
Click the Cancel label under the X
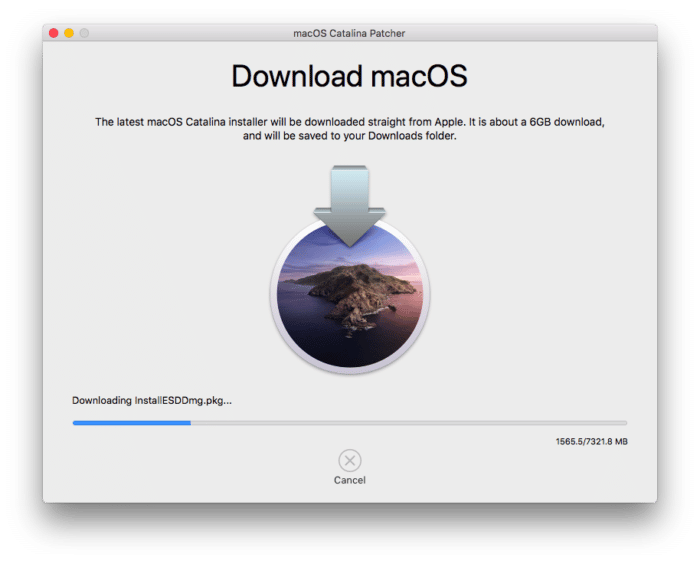[x=350, y=480]
